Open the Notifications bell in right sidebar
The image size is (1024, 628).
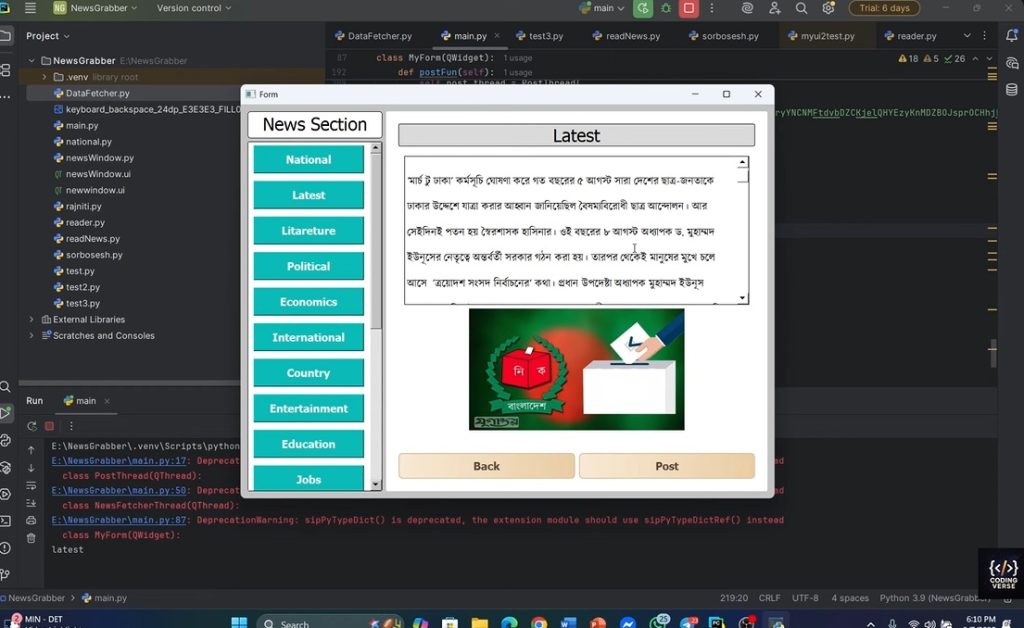pos(1014,36)
